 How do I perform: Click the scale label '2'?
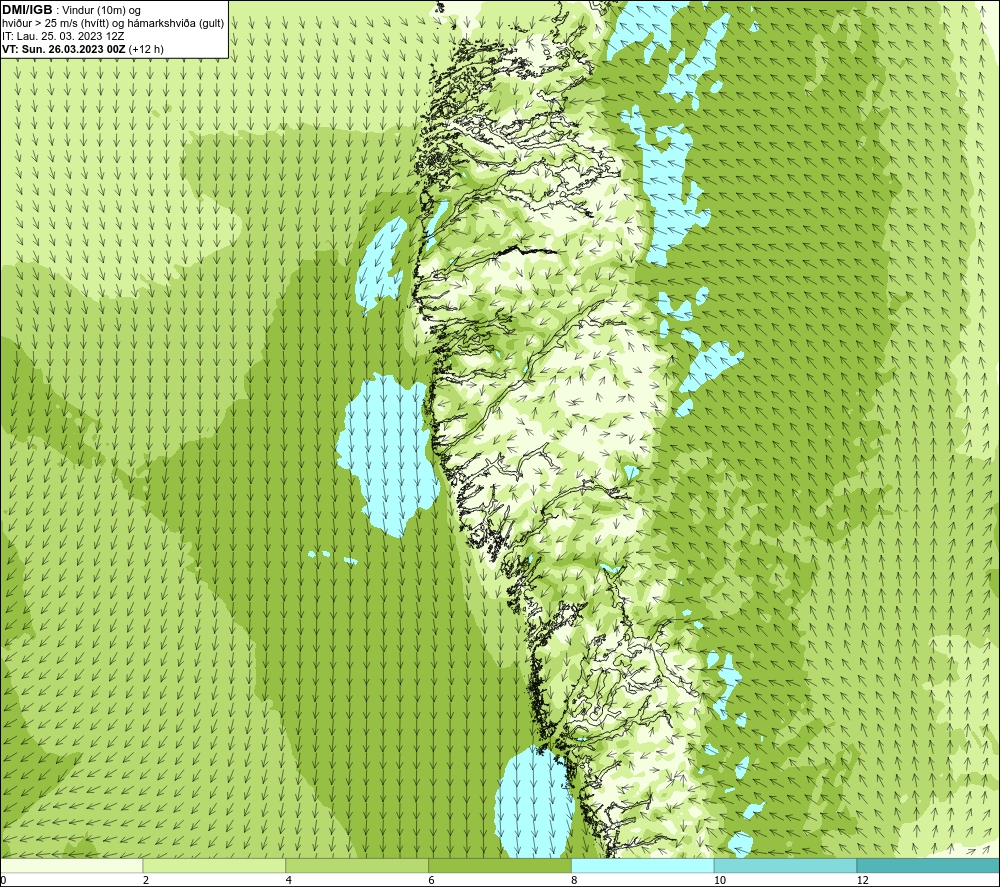(x=146, y=881)
